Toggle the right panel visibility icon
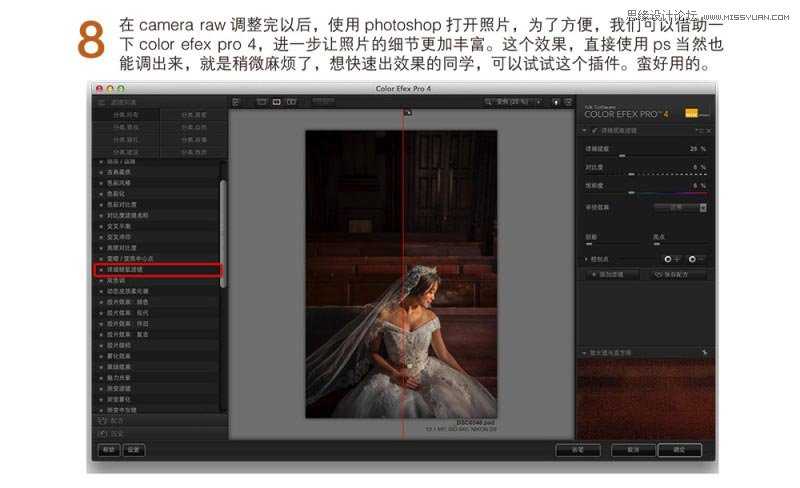 (568, 102)
